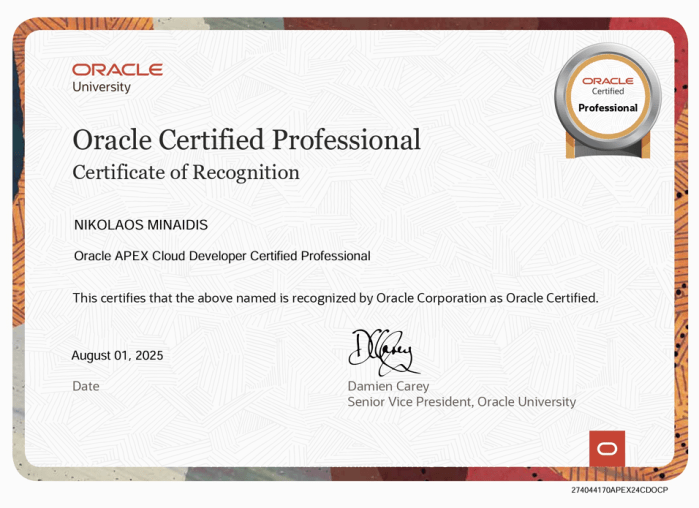Click the red Oracle logo at top left
This screenshot has height=508, width=699.
[x=117, y=69]
